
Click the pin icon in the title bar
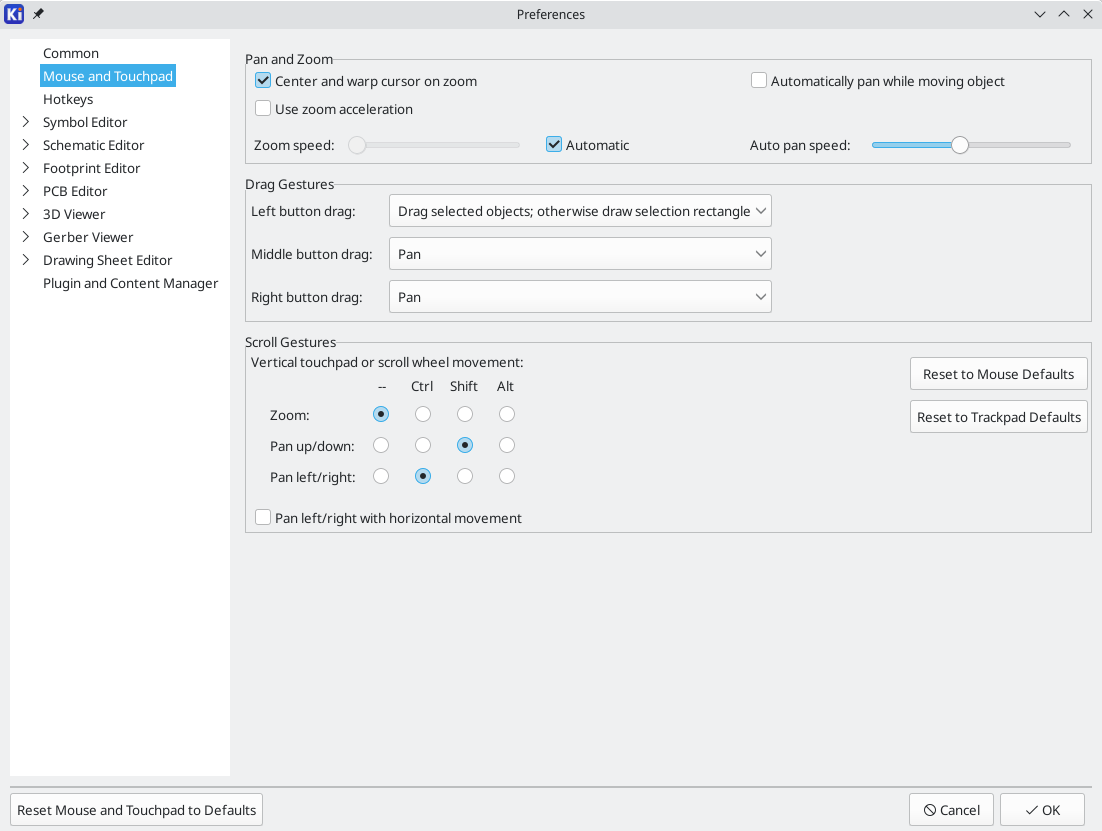click(x=37, y=14)
